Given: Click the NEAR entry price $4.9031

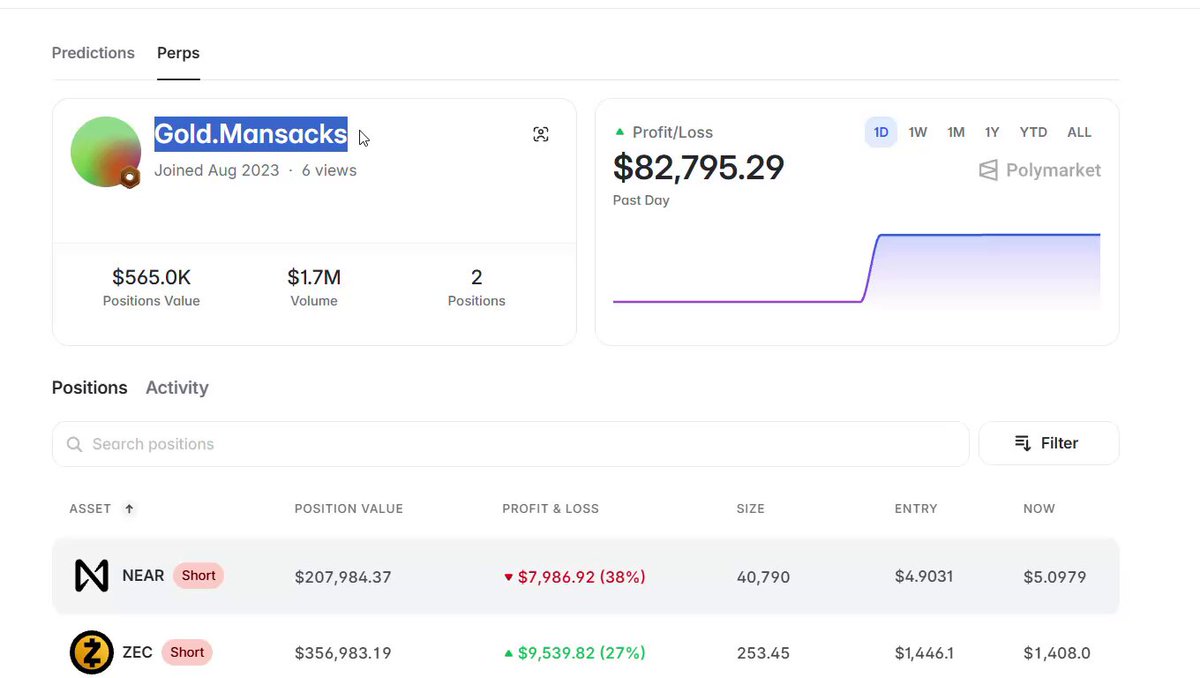Looking at the screenshot, I should coord(924,577).
